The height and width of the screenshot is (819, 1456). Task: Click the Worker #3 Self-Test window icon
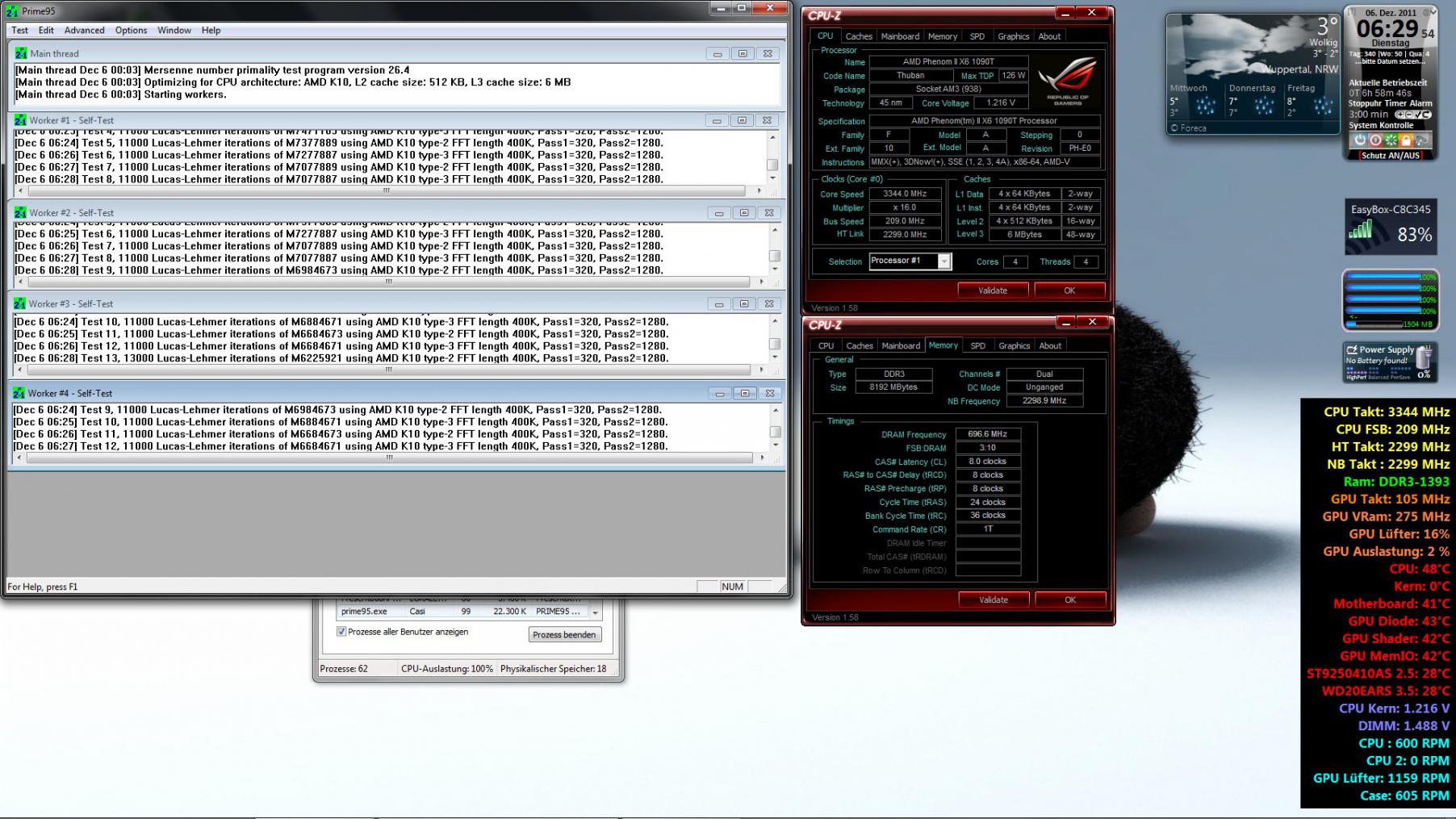(19, 304)
